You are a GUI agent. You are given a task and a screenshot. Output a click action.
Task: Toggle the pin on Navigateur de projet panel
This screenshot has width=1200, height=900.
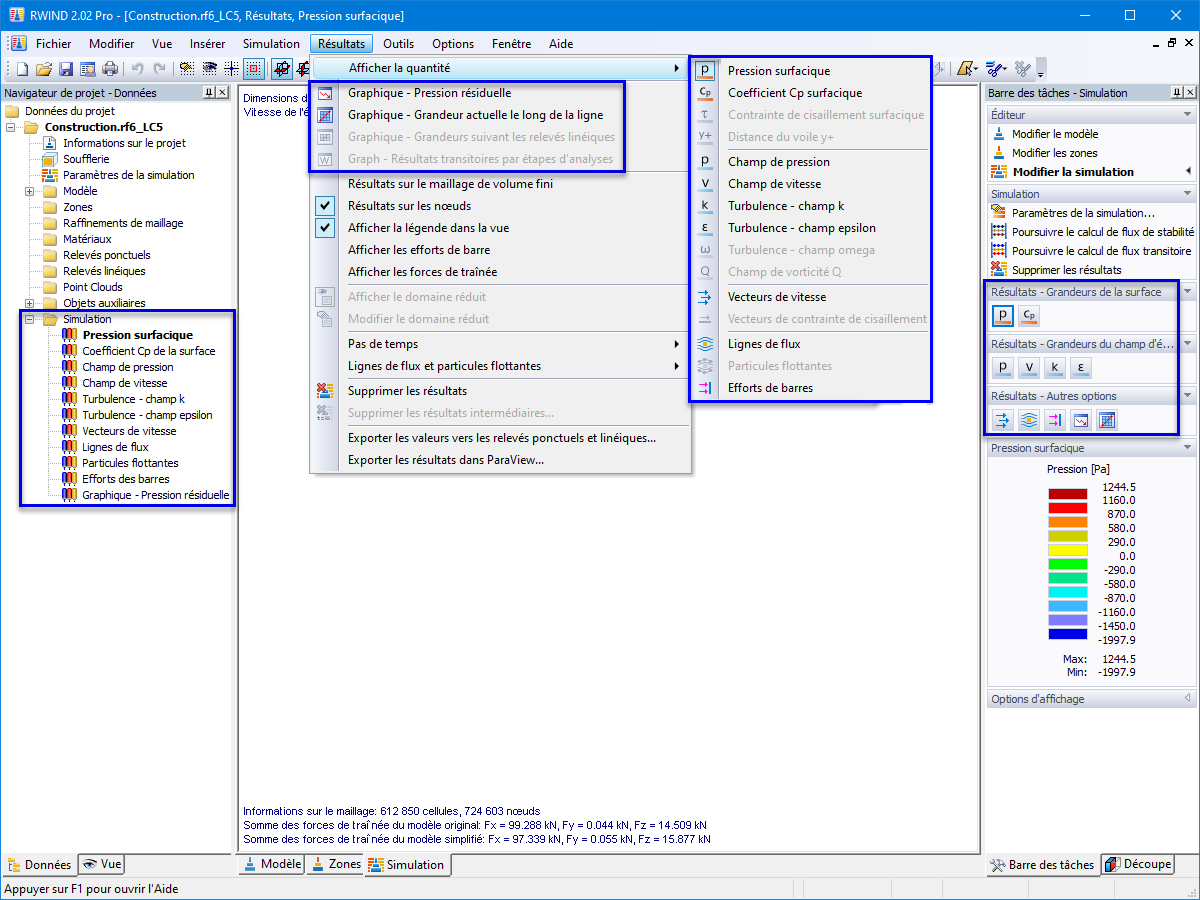tap(209, 92)
